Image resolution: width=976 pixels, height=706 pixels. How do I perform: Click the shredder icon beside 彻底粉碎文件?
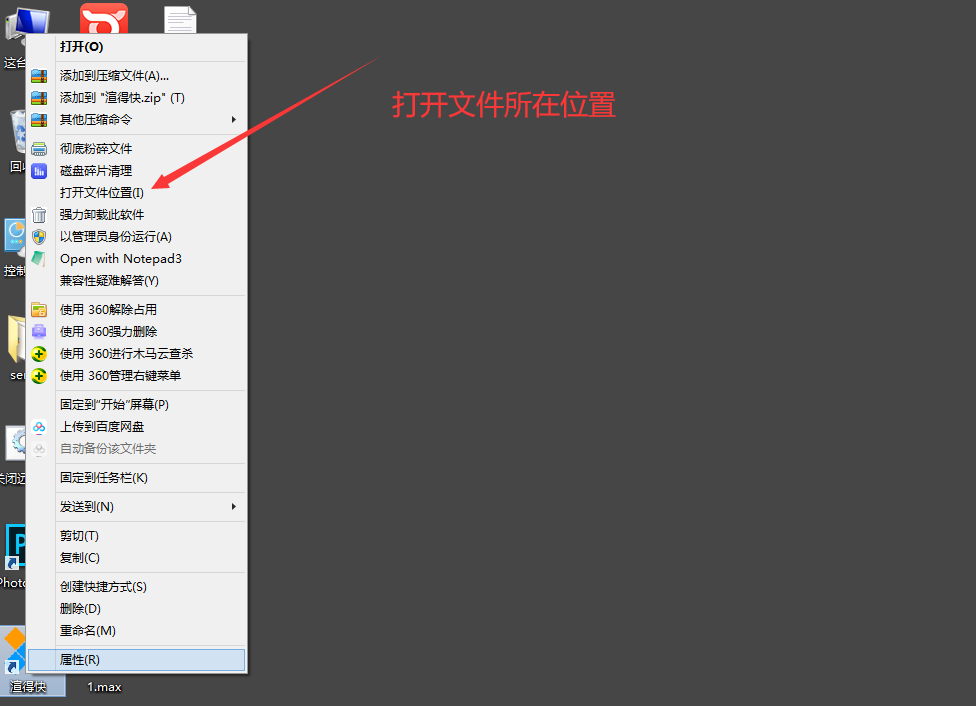pos(39,149)
